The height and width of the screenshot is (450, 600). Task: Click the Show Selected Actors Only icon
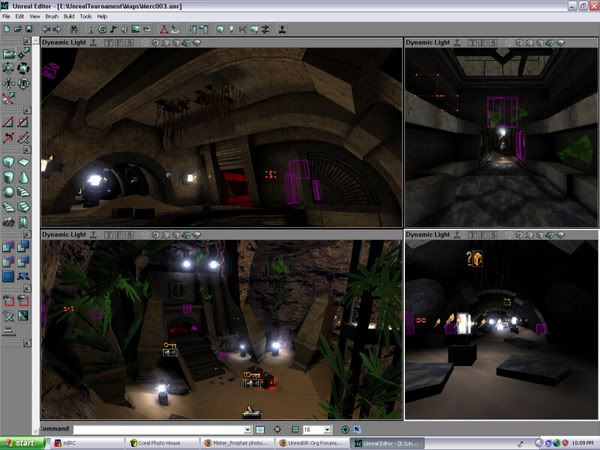(x=8, y=301)
